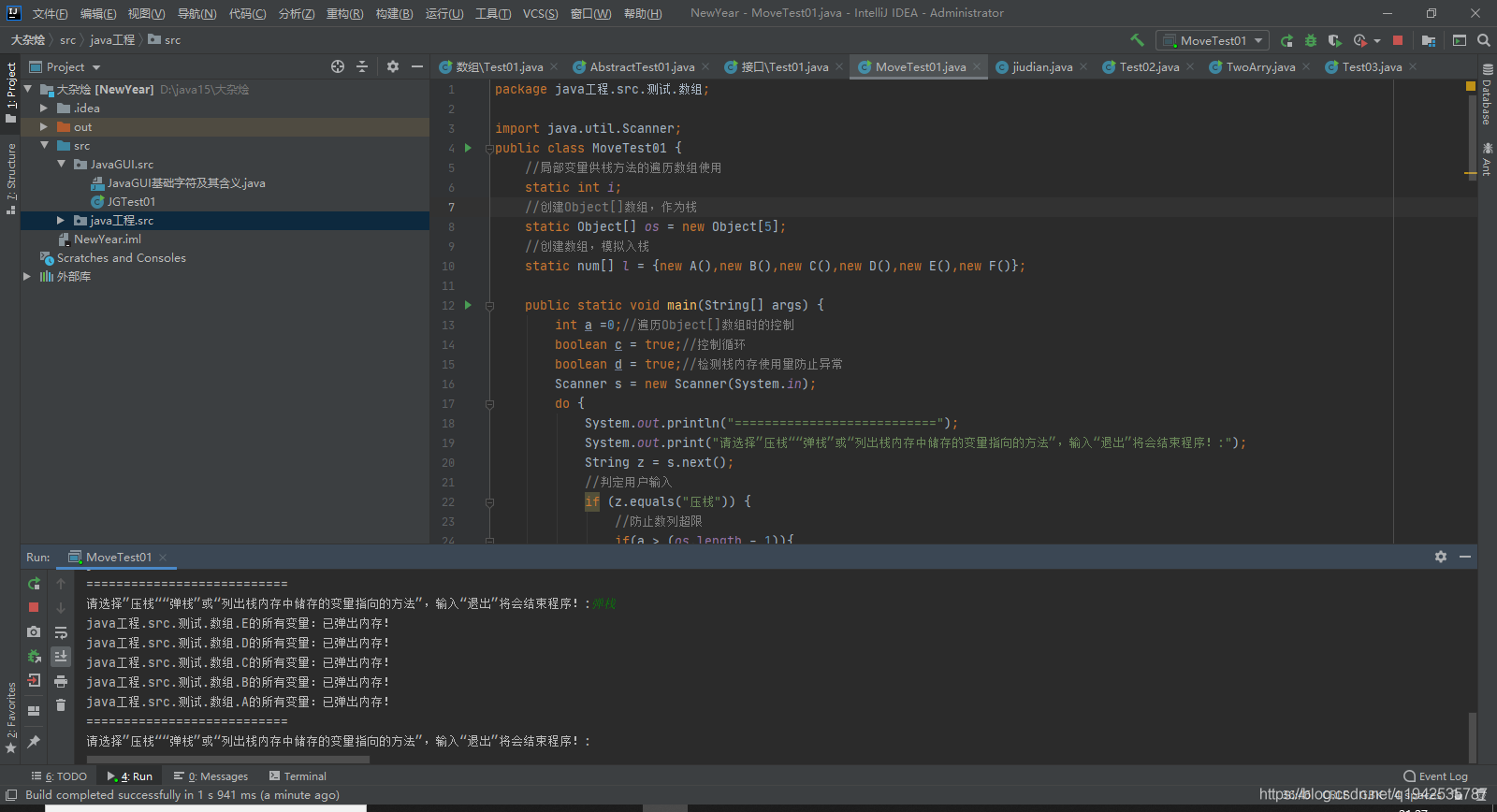The image size is (1497, 812).
Task: Open the Terminal tool window
Action: coord(298,776)
